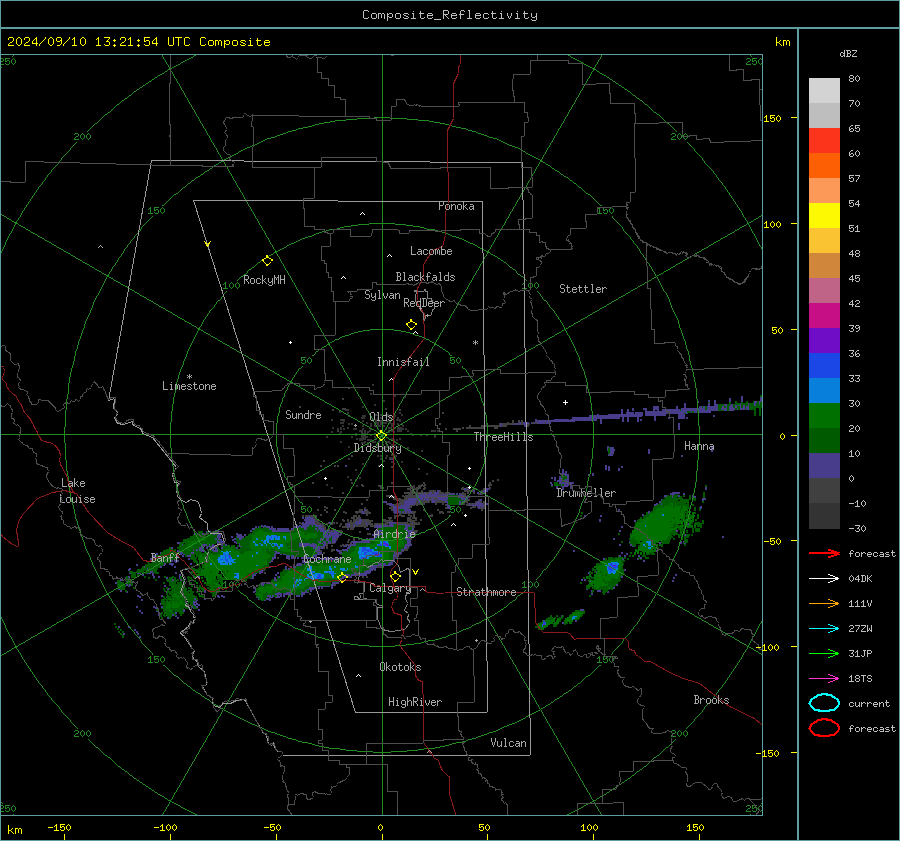Click the Innisfail label

403,362
